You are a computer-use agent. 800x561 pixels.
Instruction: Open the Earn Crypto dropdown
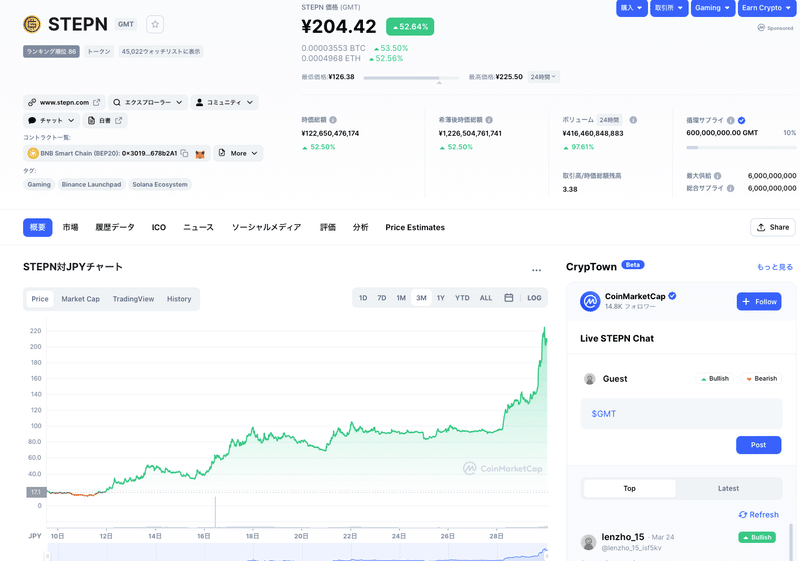[766, 8]
